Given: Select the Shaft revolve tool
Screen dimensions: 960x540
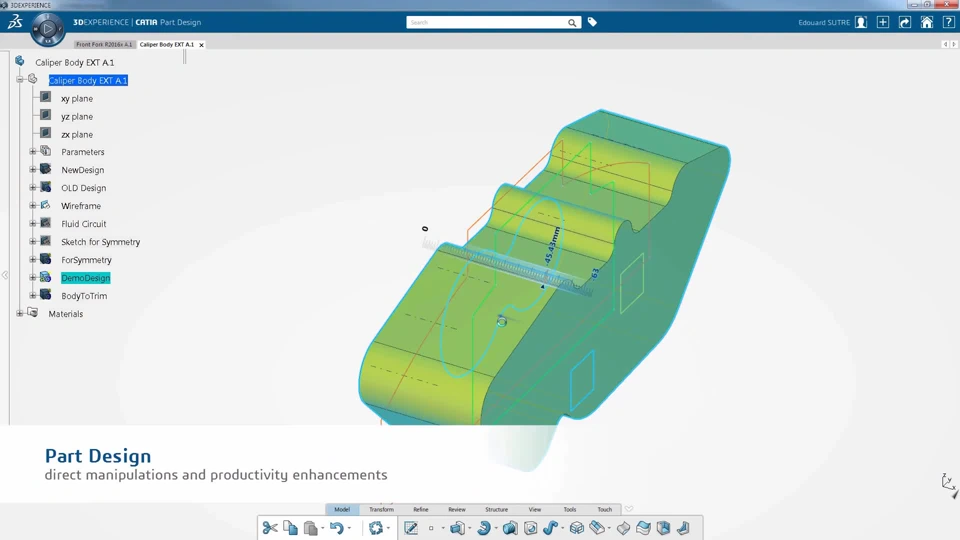Looking at the screenshot, I should pos(484,528).
